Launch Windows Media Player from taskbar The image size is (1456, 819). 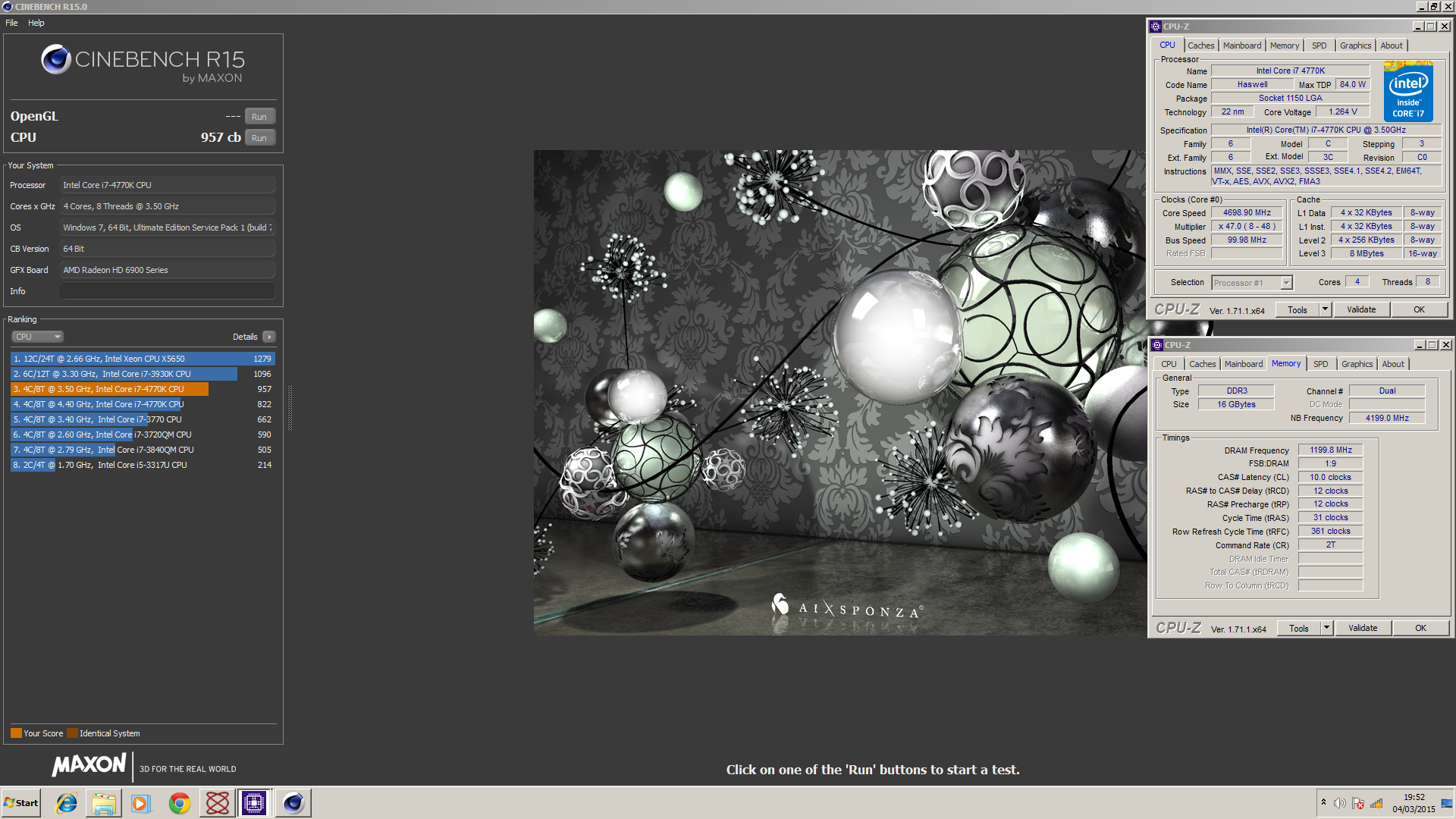pyautogui.click(x=141, y=803)
